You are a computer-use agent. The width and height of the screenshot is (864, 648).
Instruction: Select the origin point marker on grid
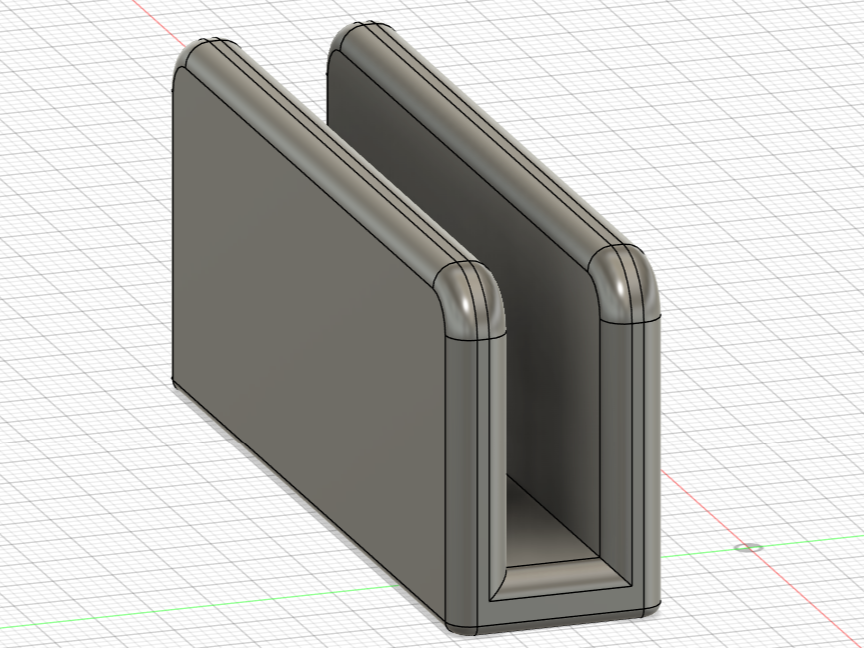(x=749, y=547)
